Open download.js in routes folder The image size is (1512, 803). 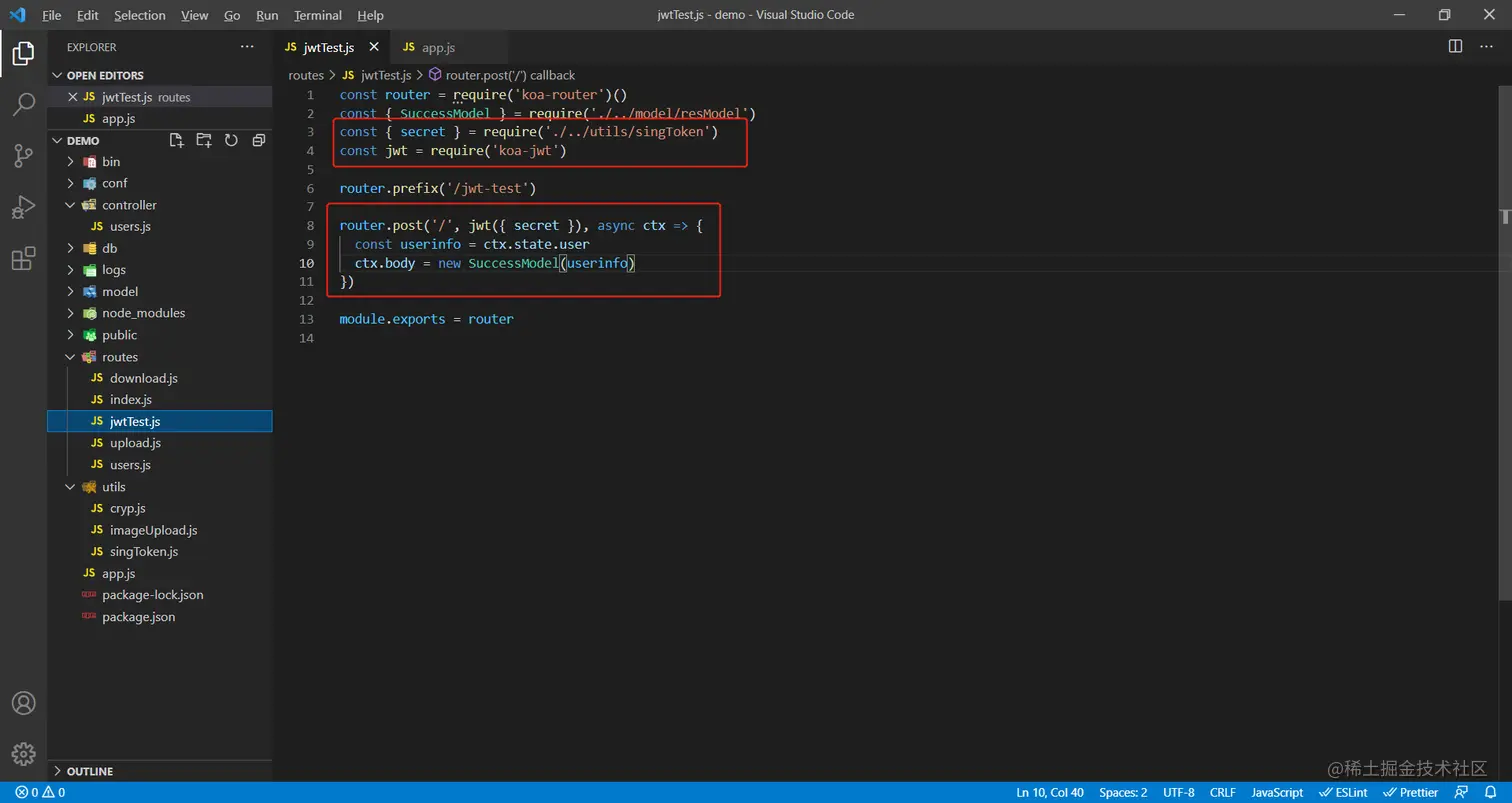coord(160,378)
